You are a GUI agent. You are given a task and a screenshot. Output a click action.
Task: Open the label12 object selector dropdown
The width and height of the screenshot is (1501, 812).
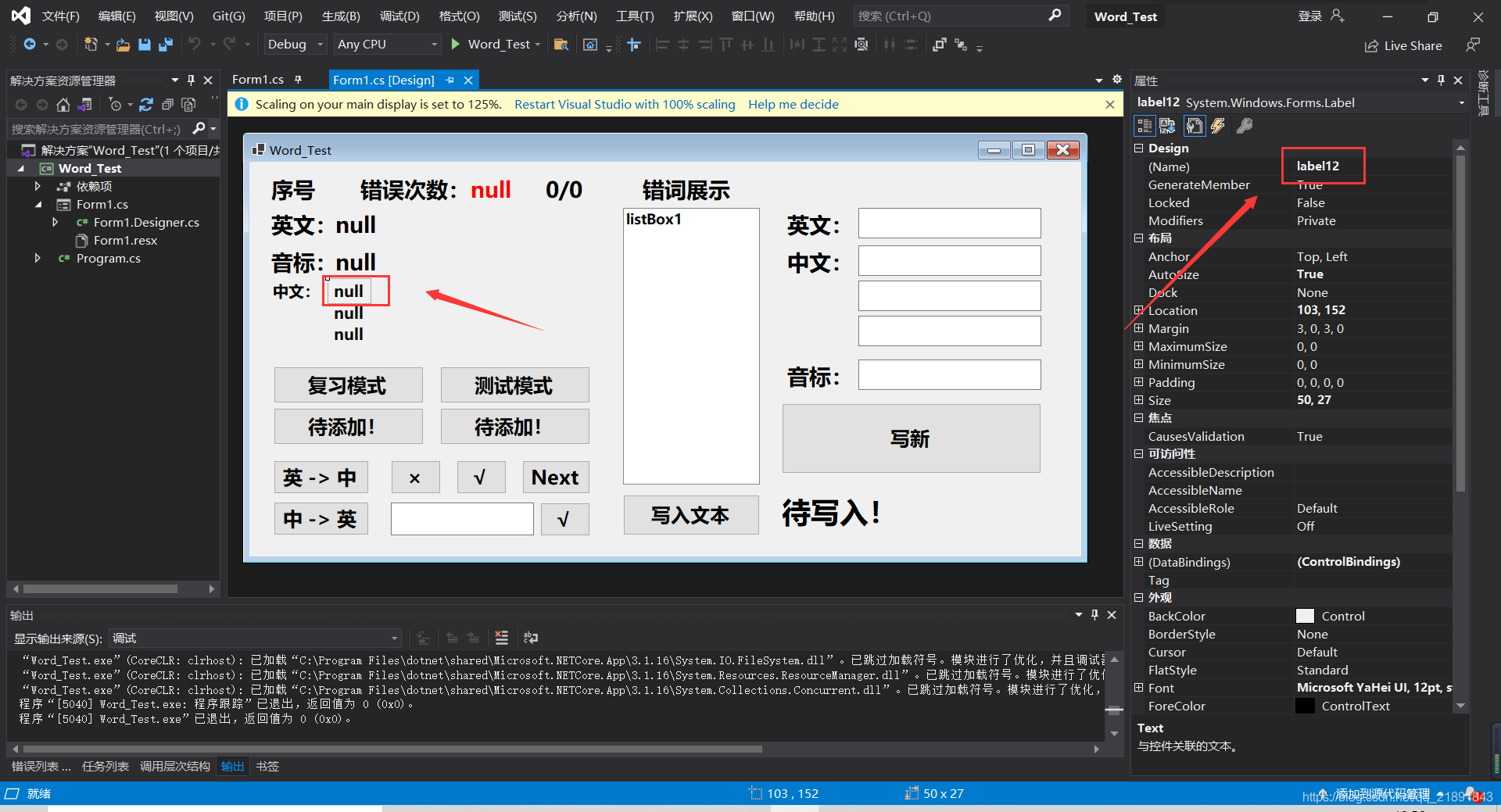(x=1461, y=102)
